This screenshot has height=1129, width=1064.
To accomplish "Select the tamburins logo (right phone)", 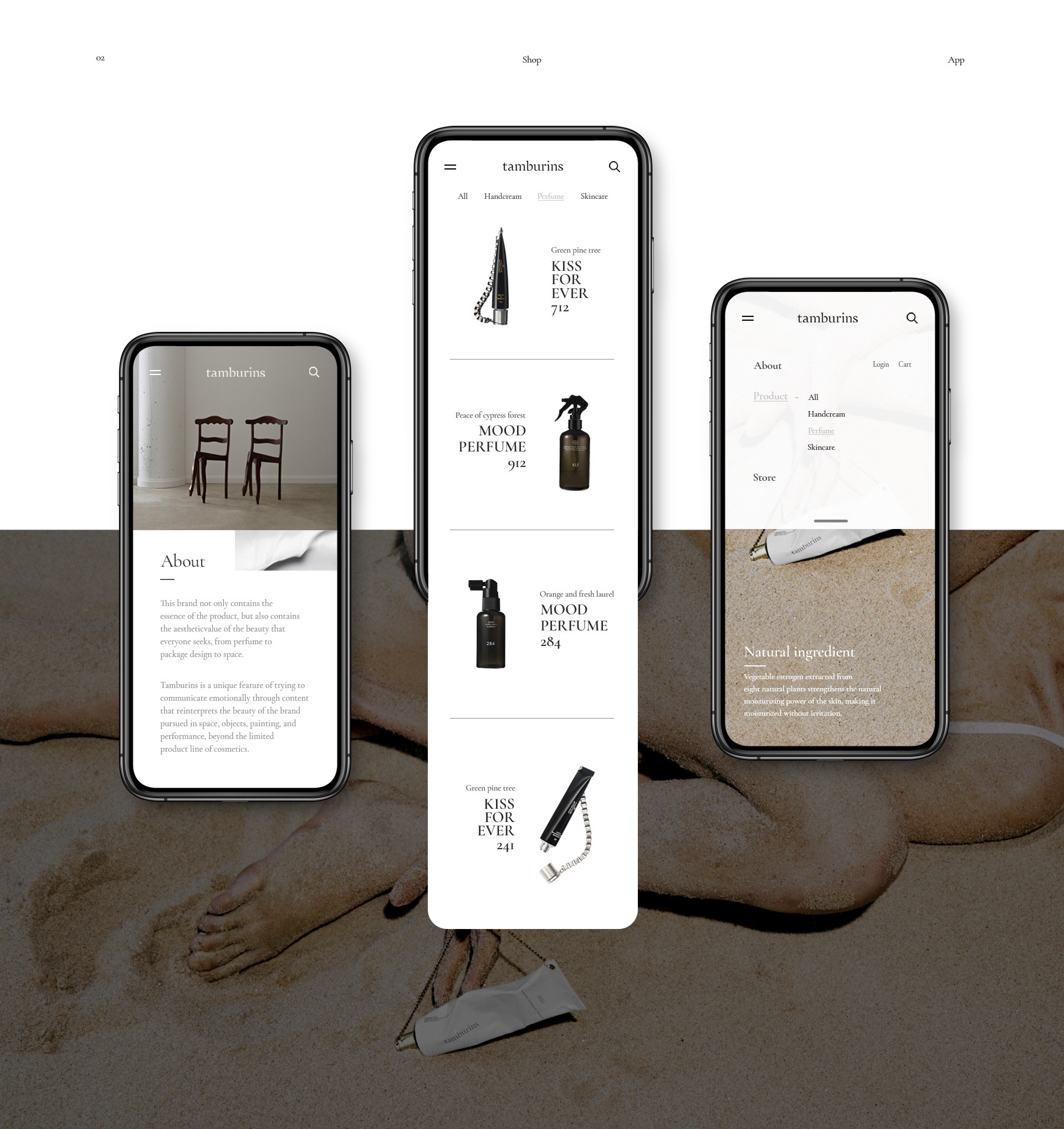I will [x=829, y=318].
